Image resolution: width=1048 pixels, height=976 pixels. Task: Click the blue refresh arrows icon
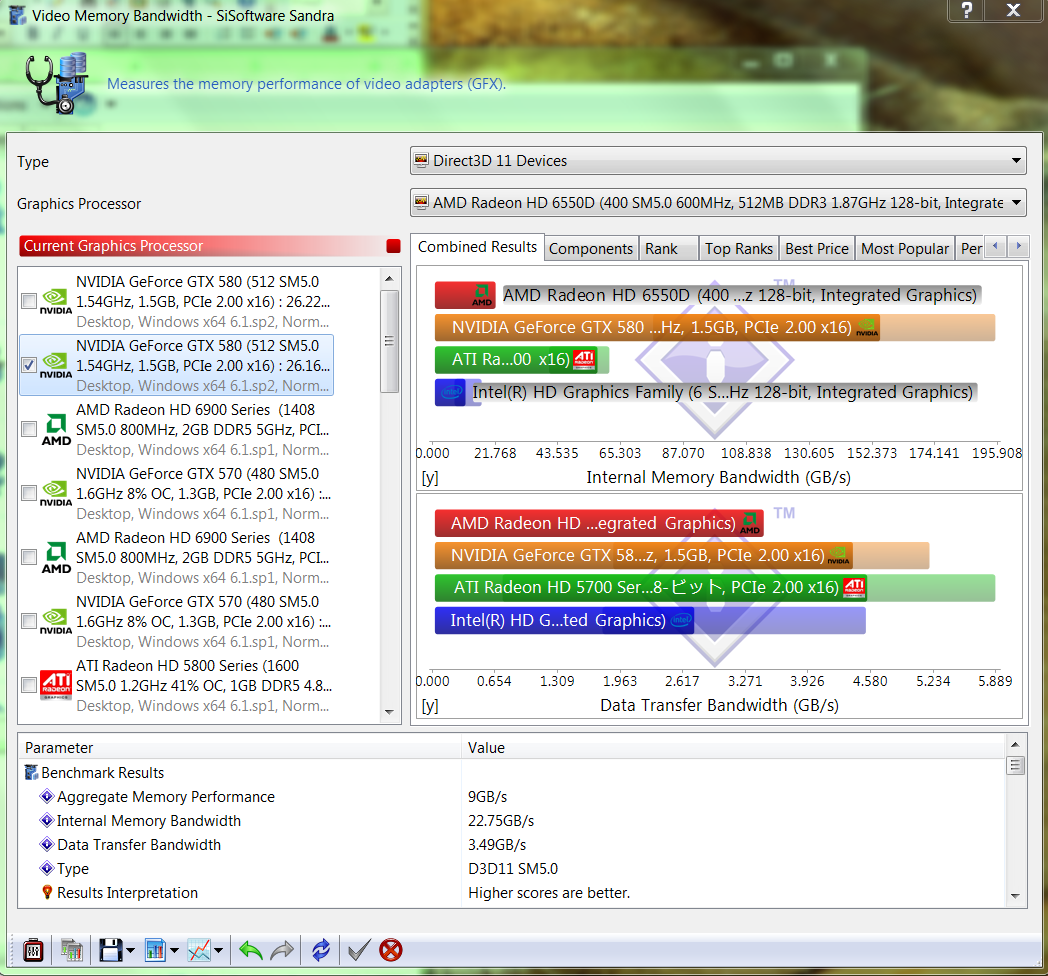point(321,950)
